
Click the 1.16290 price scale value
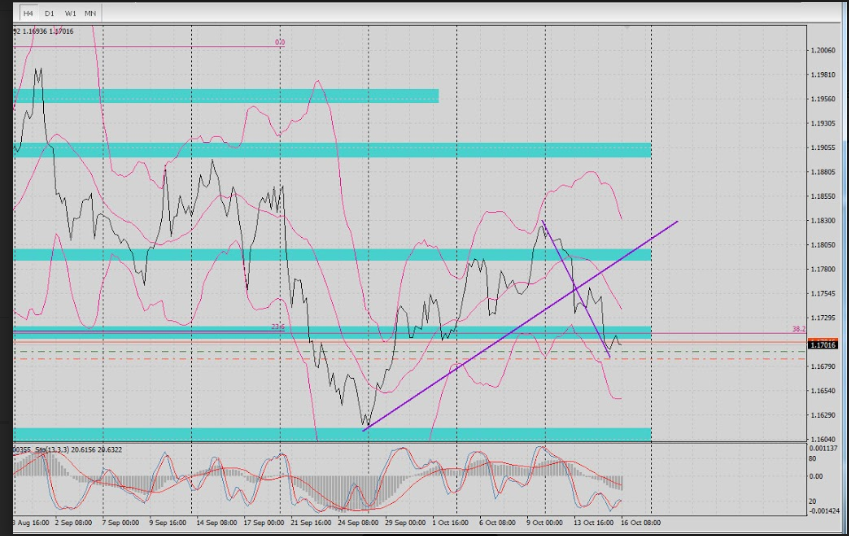[x=824, y=415]
